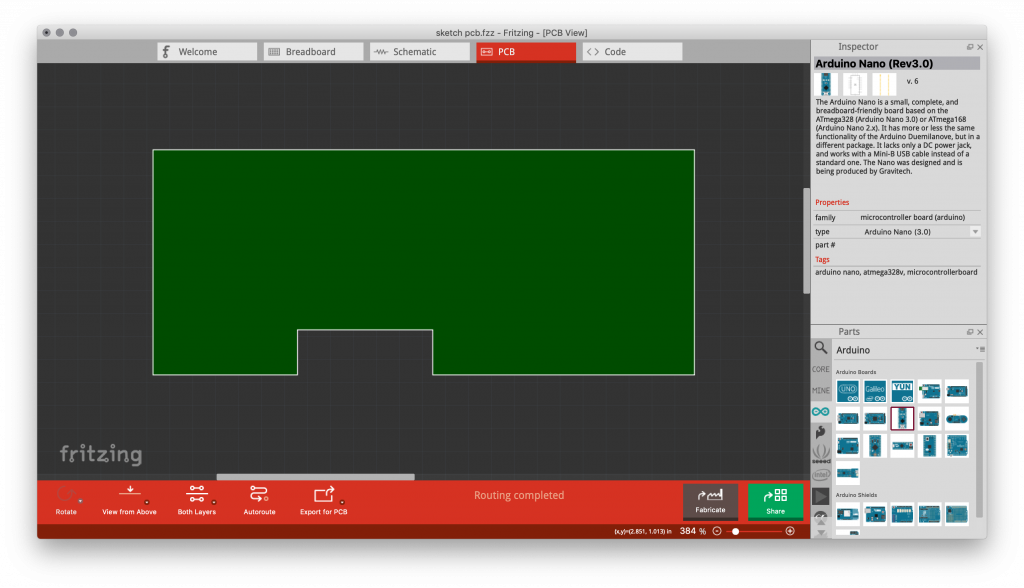The width and height of the screenshot is (1024, 588).
Task: Select the PCB view tab
Action: [526, 52]
